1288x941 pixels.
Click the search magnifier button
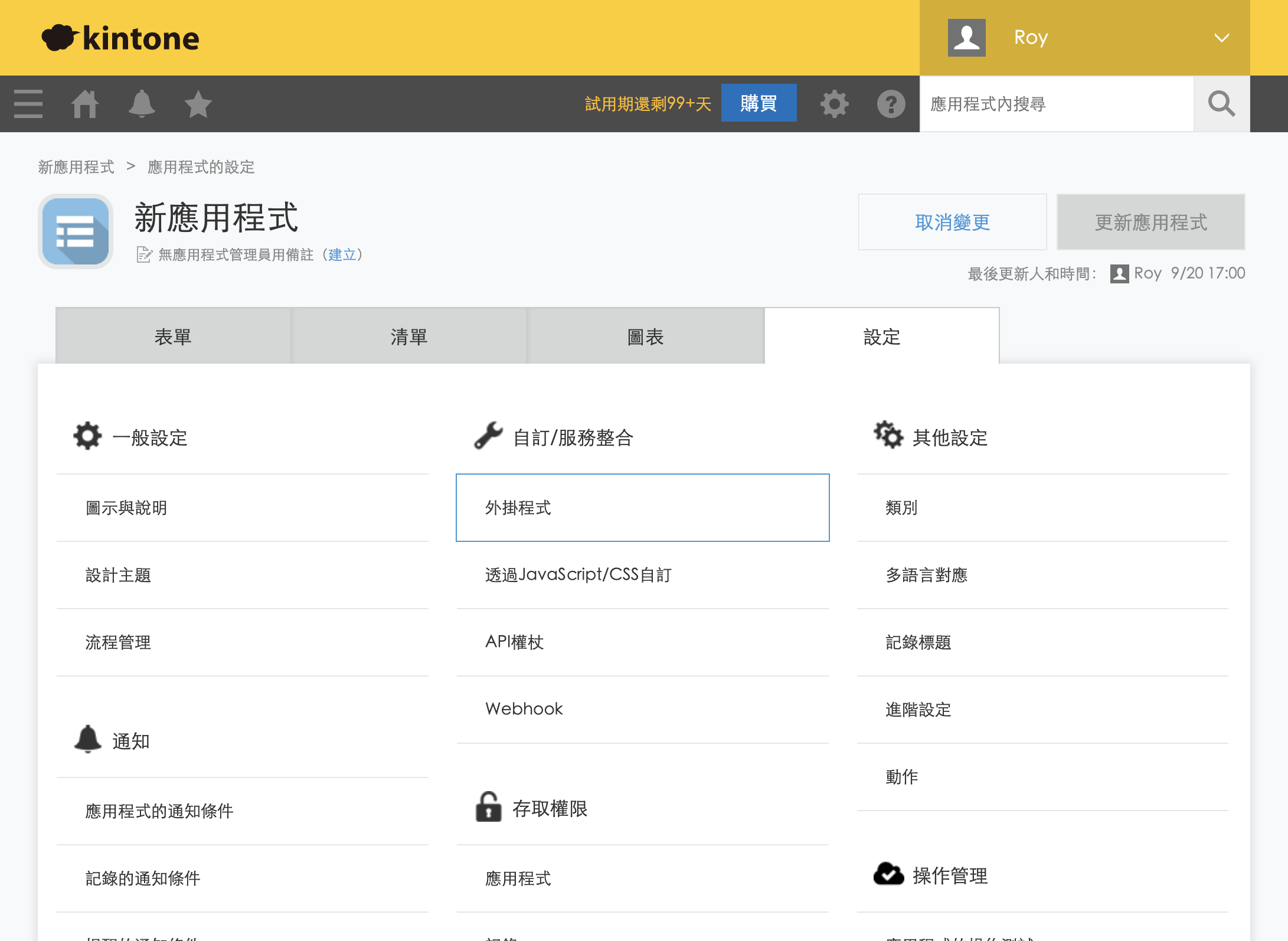[x=1222, y=104]
